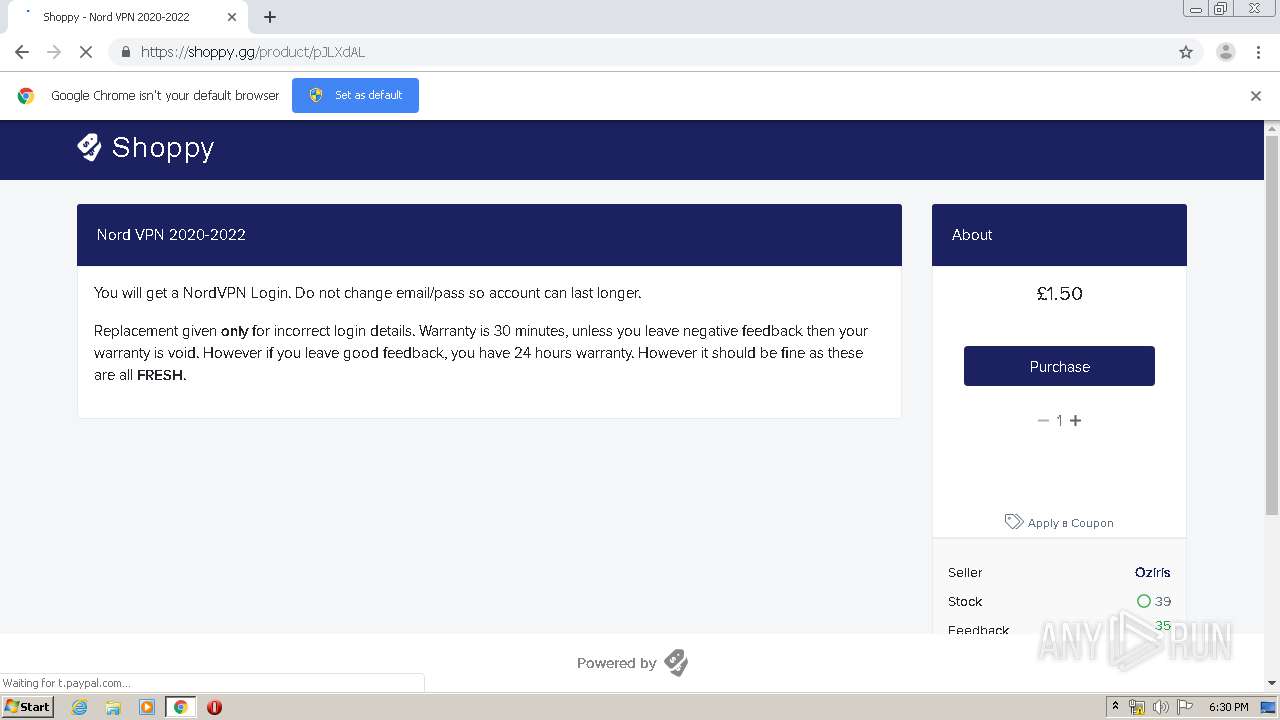This screenshot has height=720, width=1280.
Task: Click the scrollbar up arrow
Action: pyautogui.click(x=1272, y=128)
